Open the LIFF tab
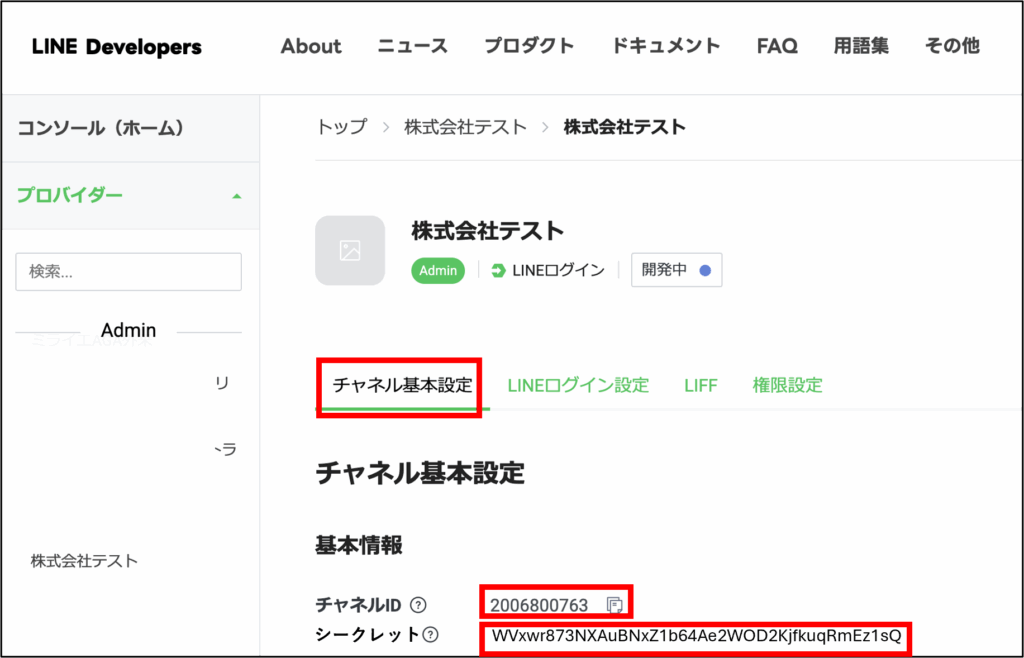The height and width of the screenshot is (658, 1024). pyautogui.click(x=701, y=386)
